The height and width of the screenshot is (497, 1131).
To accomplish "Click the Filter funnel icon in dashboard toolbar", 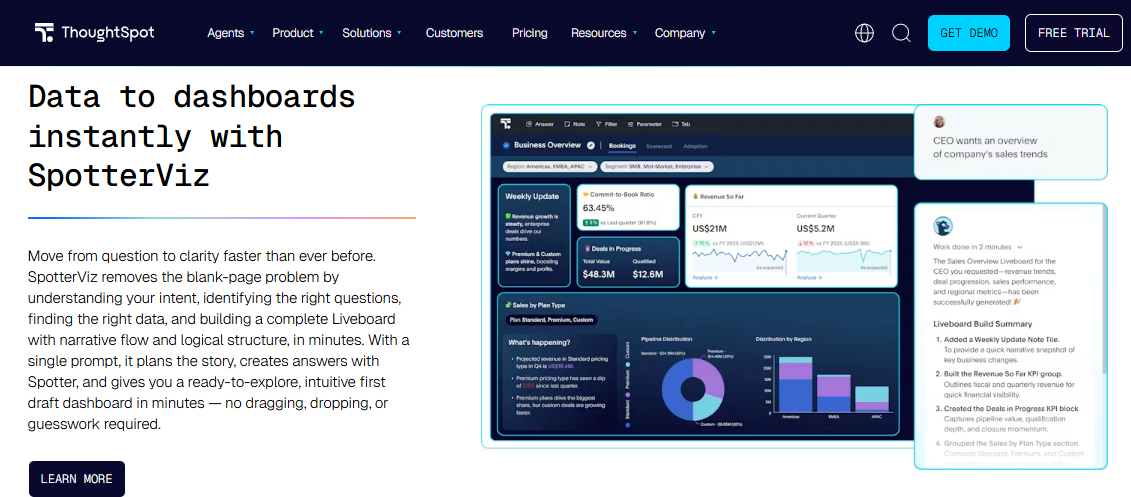I will point(598,124).
